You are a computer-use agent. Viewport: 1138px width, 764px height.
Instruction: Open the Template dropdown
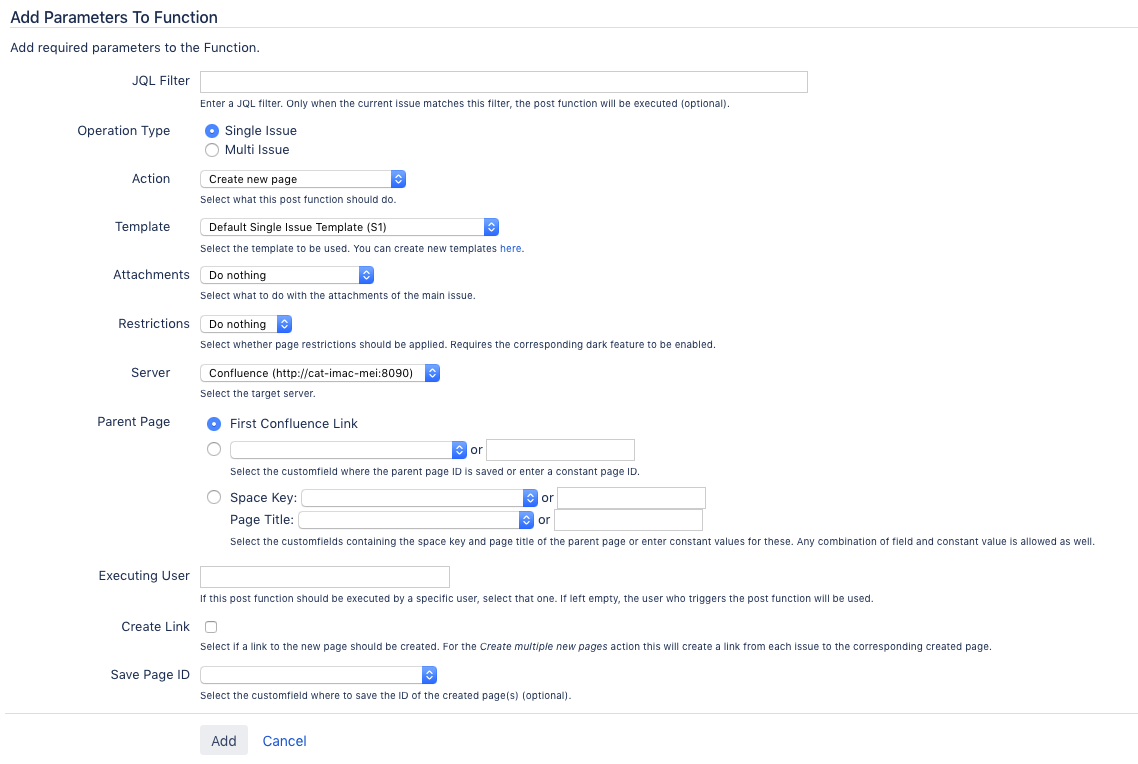(x=349, y=227)
